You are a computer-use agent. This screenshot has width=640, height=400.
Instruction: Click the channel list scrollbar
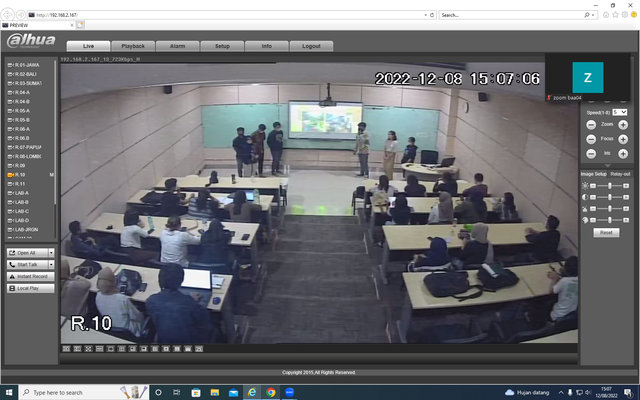tap(55, 131)
